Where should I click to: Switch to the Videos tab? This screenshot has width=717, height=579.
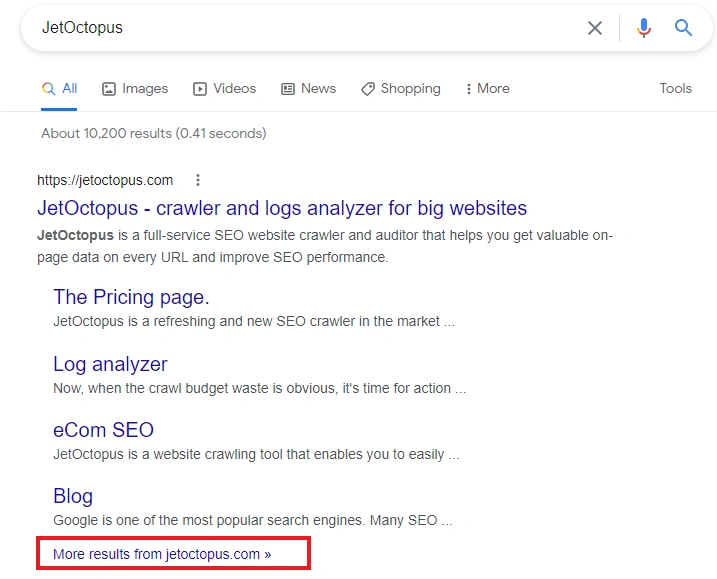[225, 88]
